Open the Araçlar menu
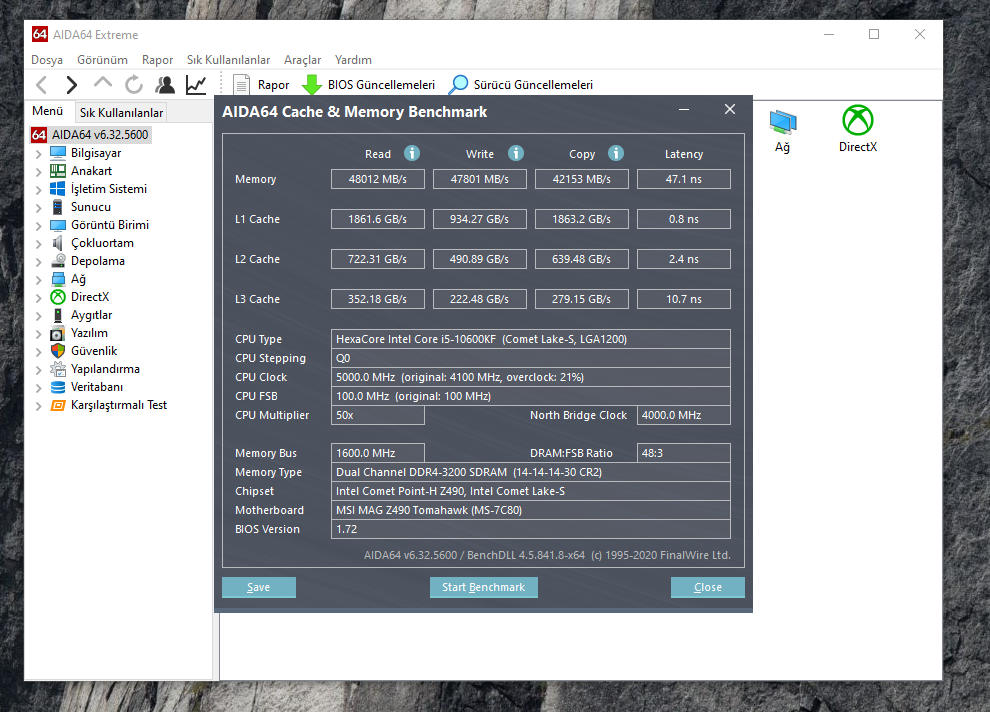The image size is (990, 712). click(302, 60)
